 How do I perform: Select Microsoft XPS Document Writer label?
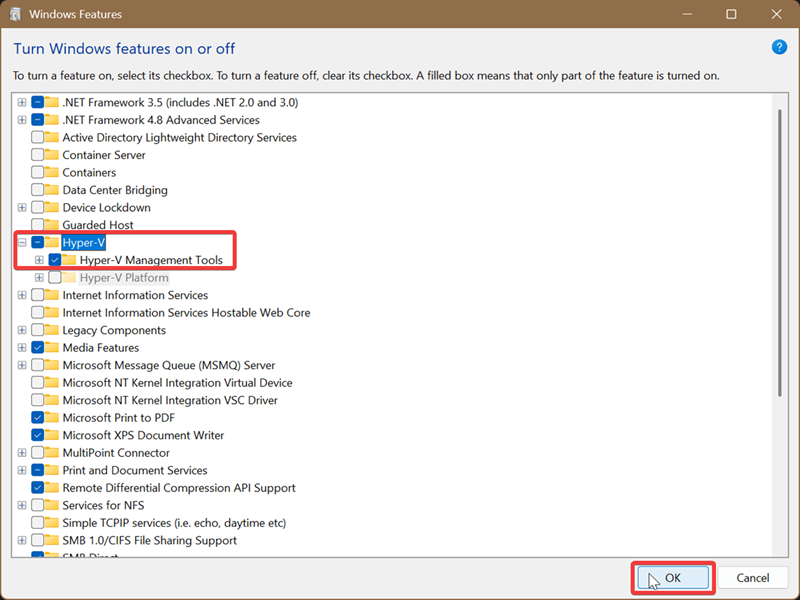(x=143, y=435)
